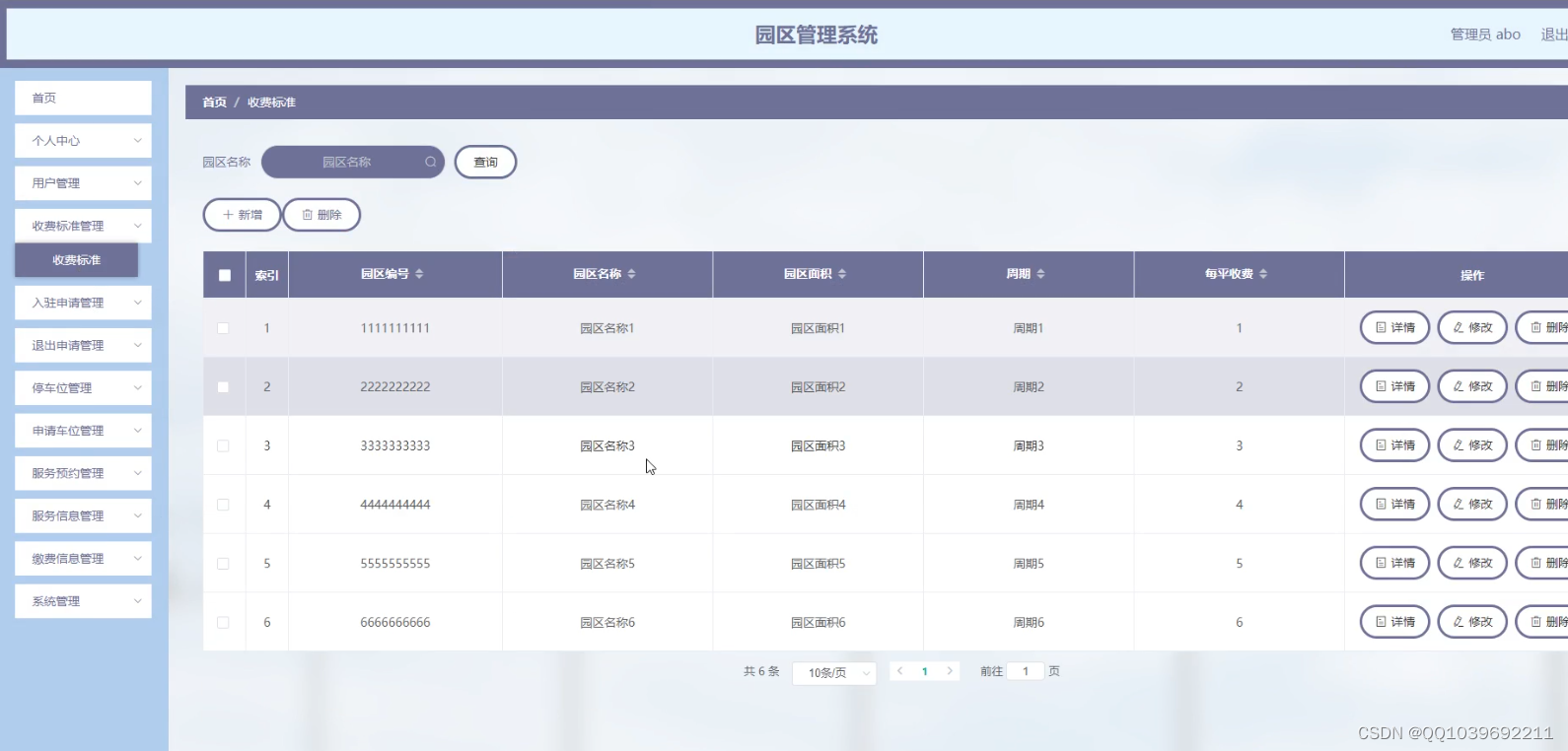
Task: Check the row 6 checkbox for 6666666666
Action: tap(223, 623)
